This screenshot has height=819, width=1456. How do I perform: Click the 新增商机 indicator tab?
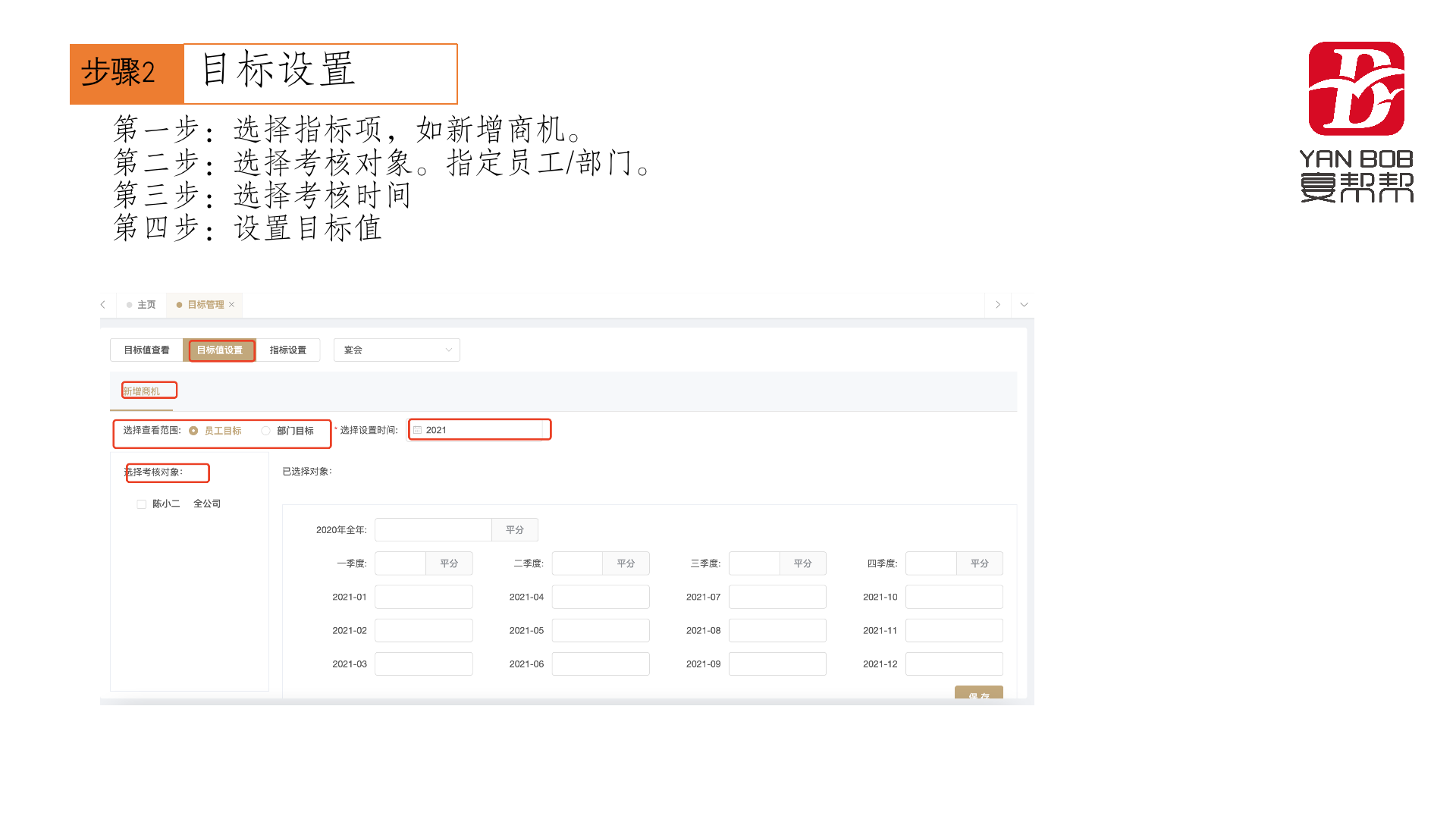[142, 391]
